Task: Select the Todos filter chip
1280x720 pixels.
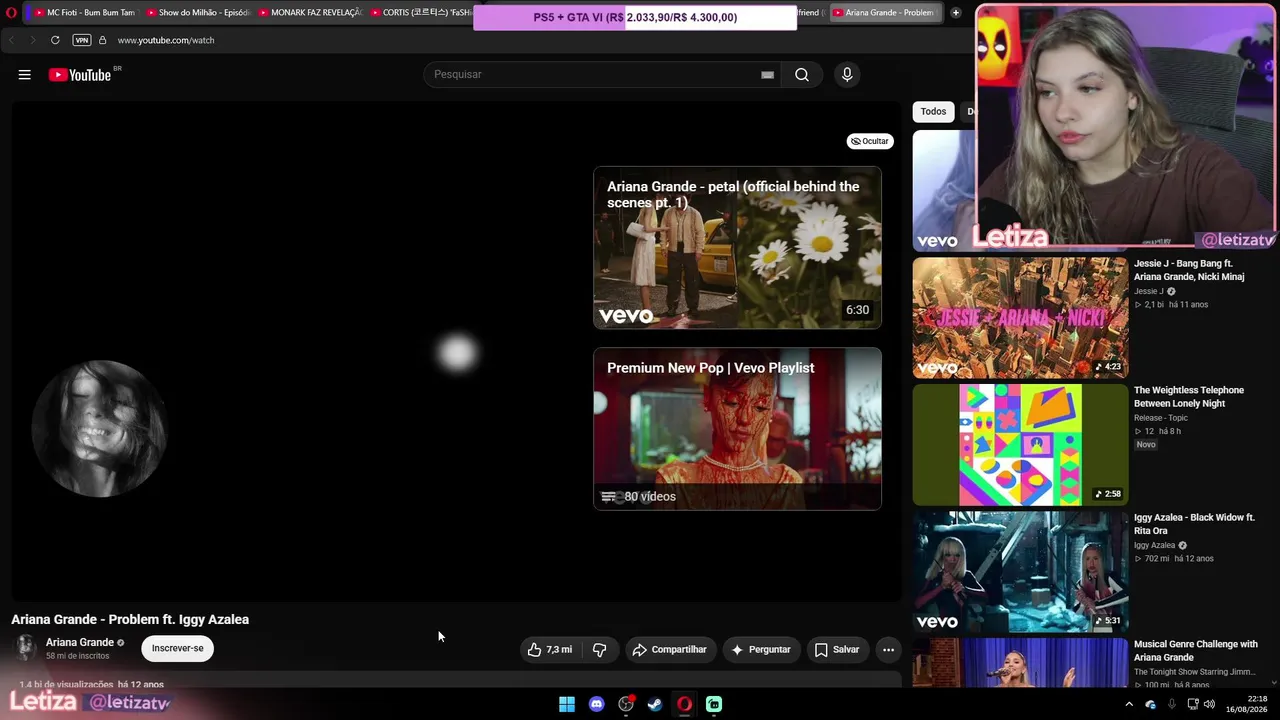Action: coord(933,112)
